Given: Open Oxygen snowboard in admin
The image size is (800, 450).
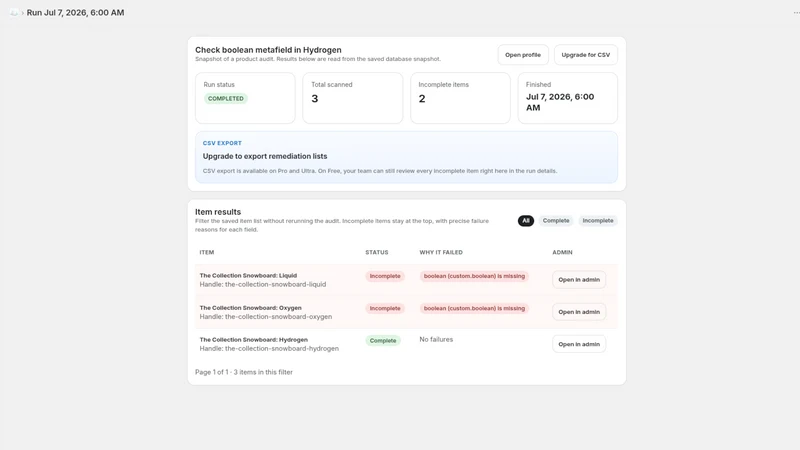Looking at the screenshot, I should point(579,312).
